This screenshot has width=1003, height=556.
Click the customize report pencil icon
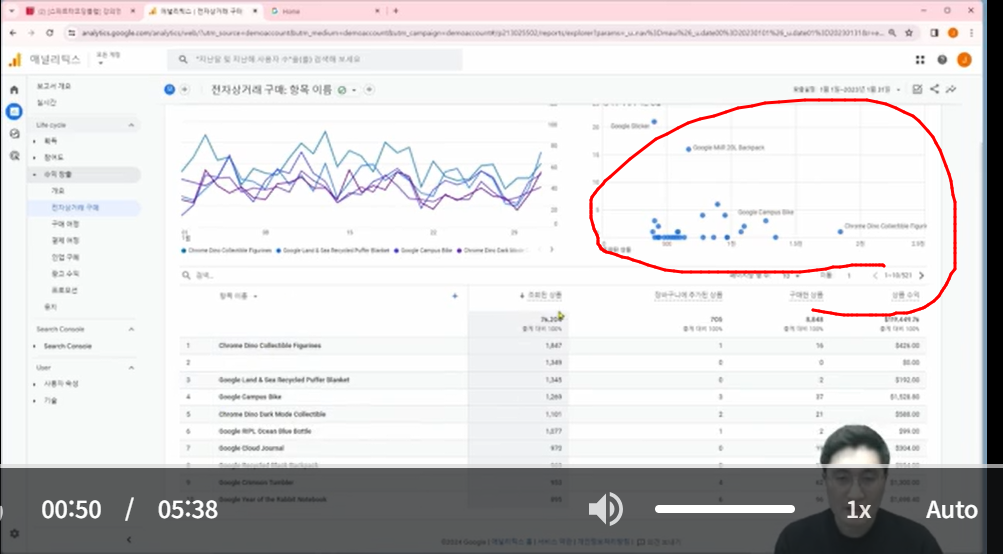pyautogui.click(x=917, y=90)
